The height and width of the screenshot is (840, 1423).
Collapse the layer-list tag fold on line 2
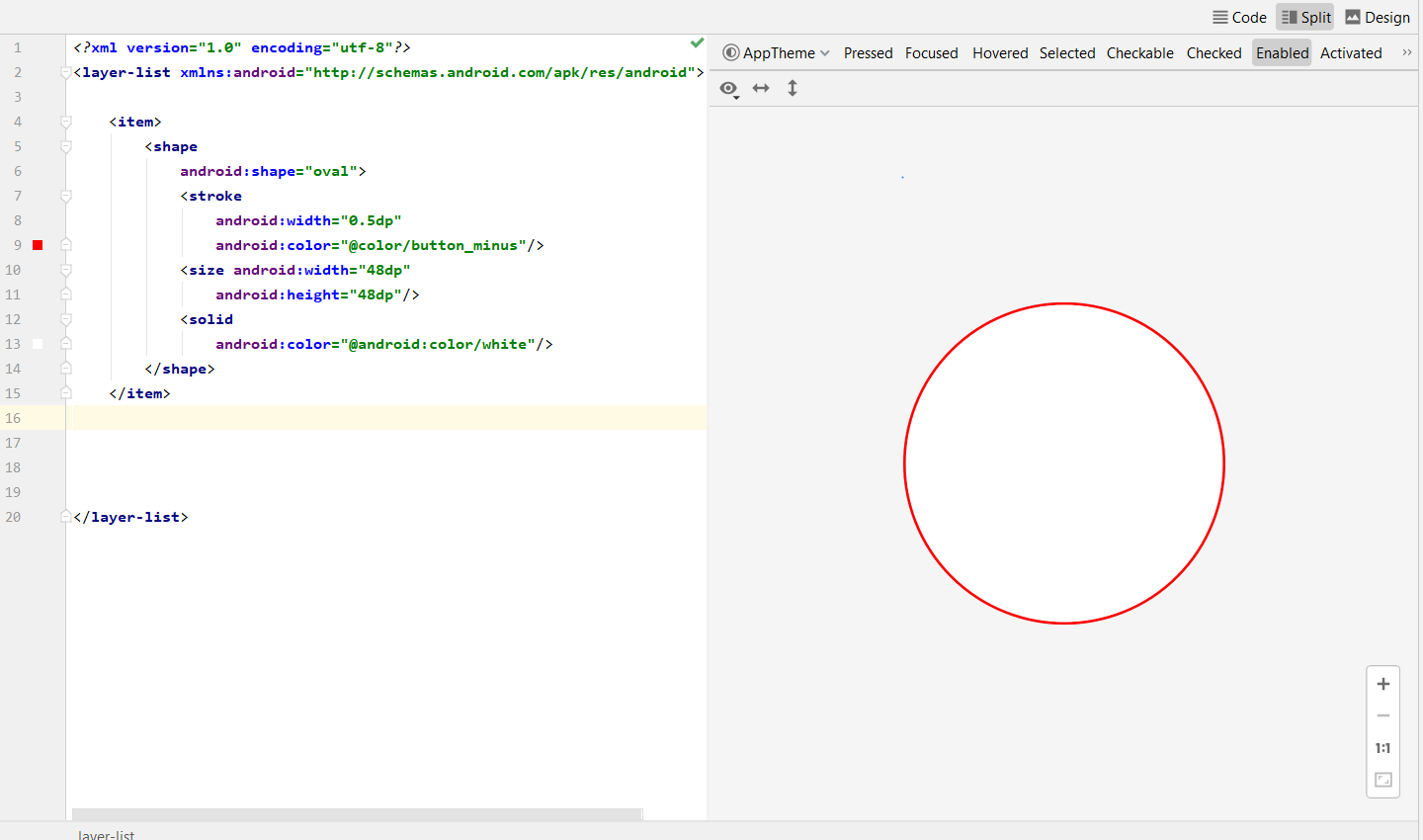66,72
